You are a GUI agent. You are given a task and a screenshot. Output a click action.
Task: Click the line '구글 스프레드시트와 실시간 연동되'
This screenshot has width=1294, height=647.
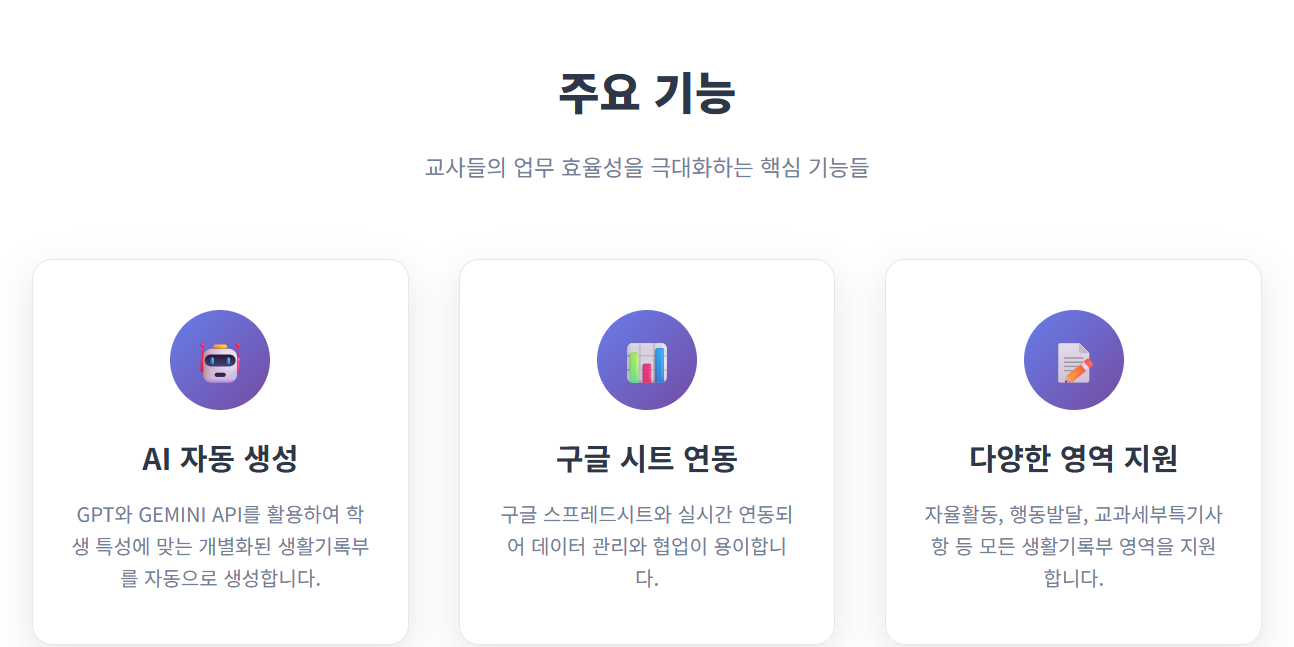point(647,515)
